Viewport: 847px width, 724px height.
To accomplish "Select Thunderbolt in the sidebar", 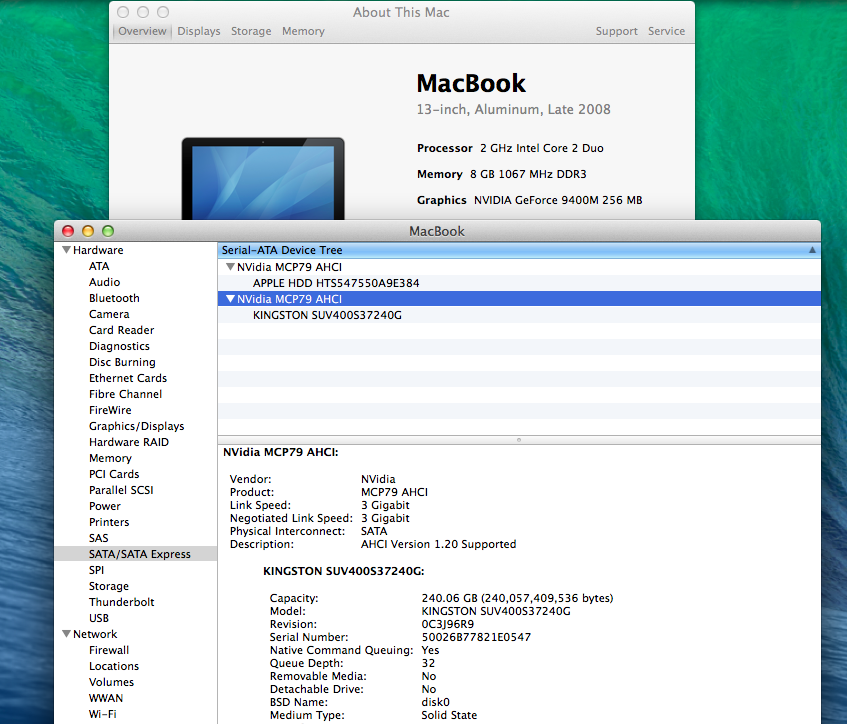I will click(x=122, y=602).
